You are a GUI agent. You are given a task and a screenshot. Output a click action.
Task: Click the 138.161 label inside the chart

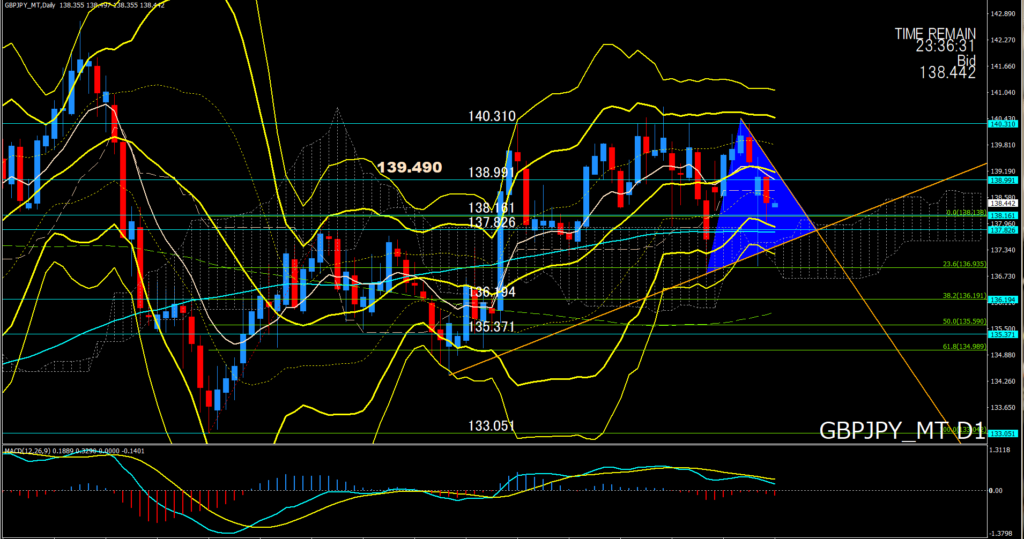click(492, 208)
